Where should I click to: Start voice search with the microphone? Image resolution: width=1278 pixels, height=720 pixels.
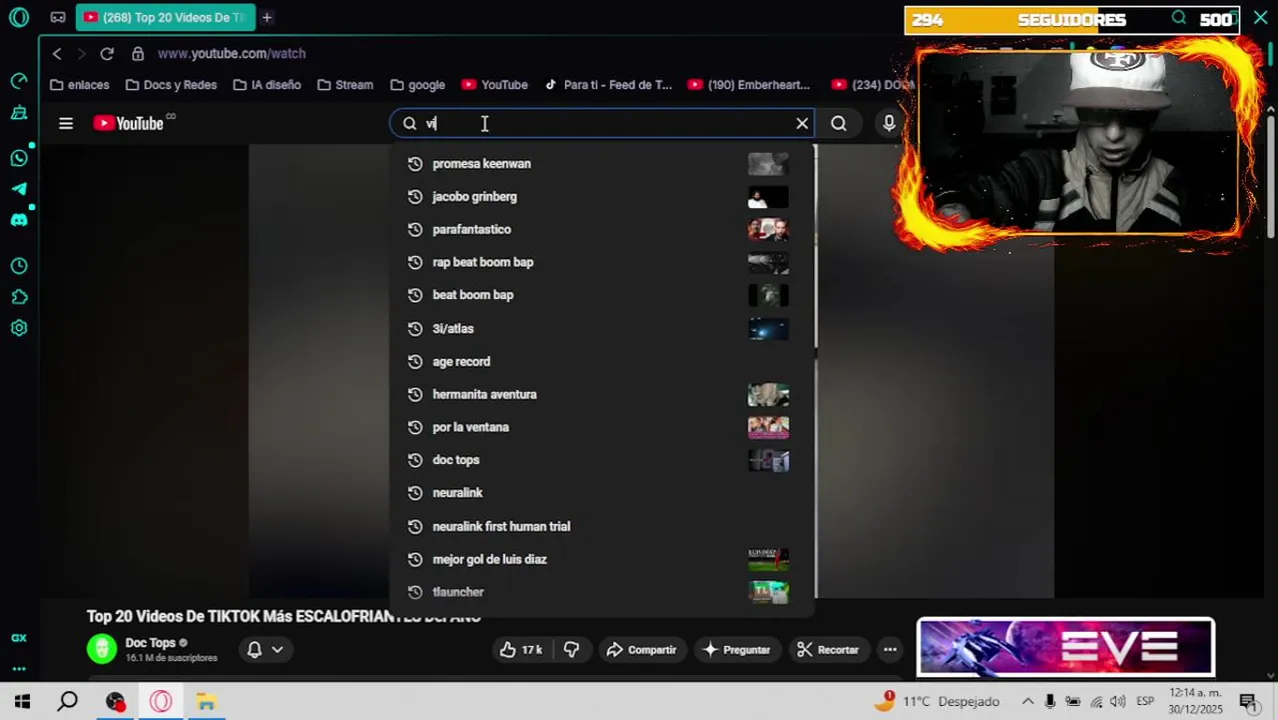point(889,123)
